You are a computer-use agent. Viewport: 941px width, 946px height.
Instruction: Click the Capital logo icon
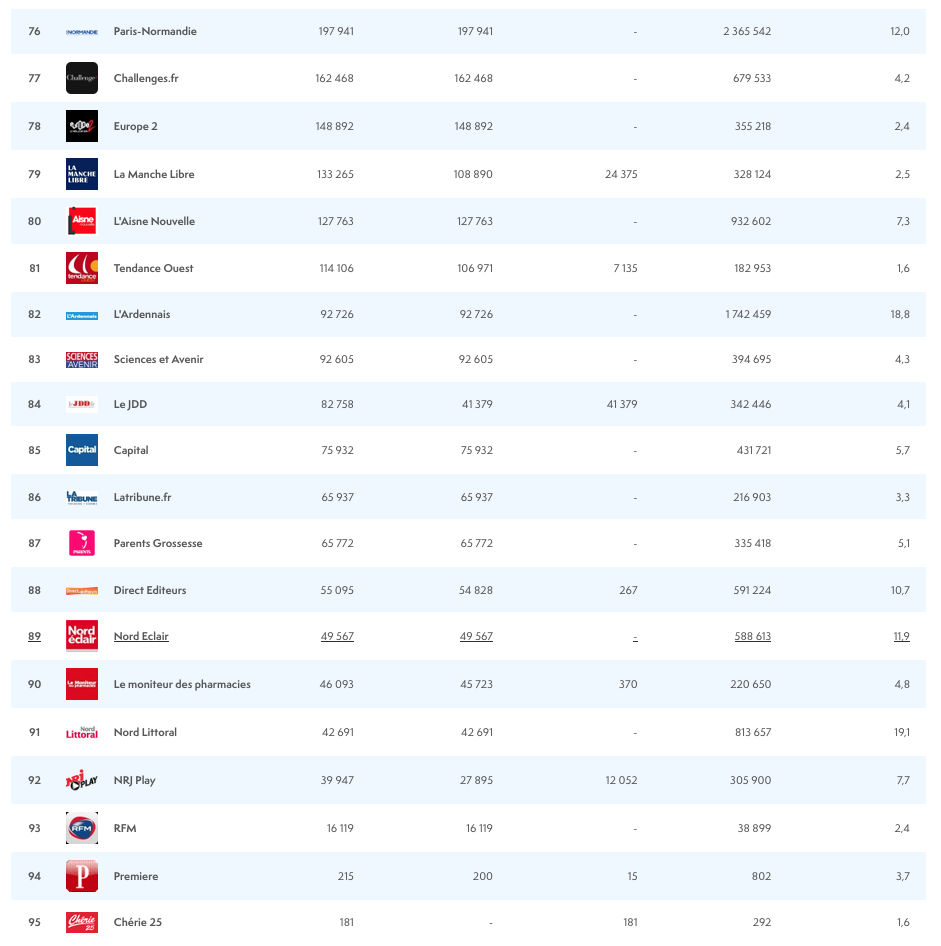(82, 450)
